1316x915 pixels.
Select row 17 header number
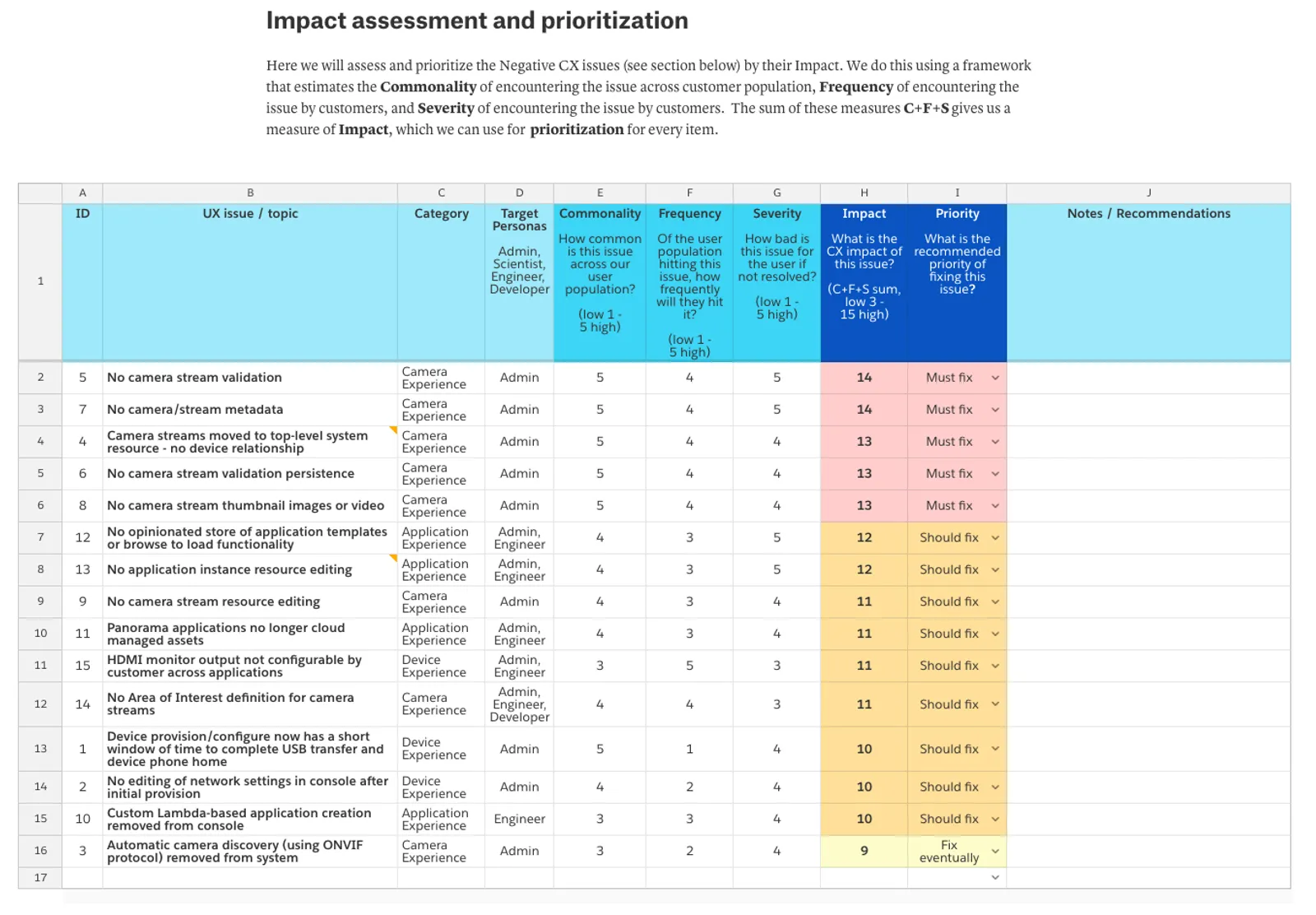(40, 878)
